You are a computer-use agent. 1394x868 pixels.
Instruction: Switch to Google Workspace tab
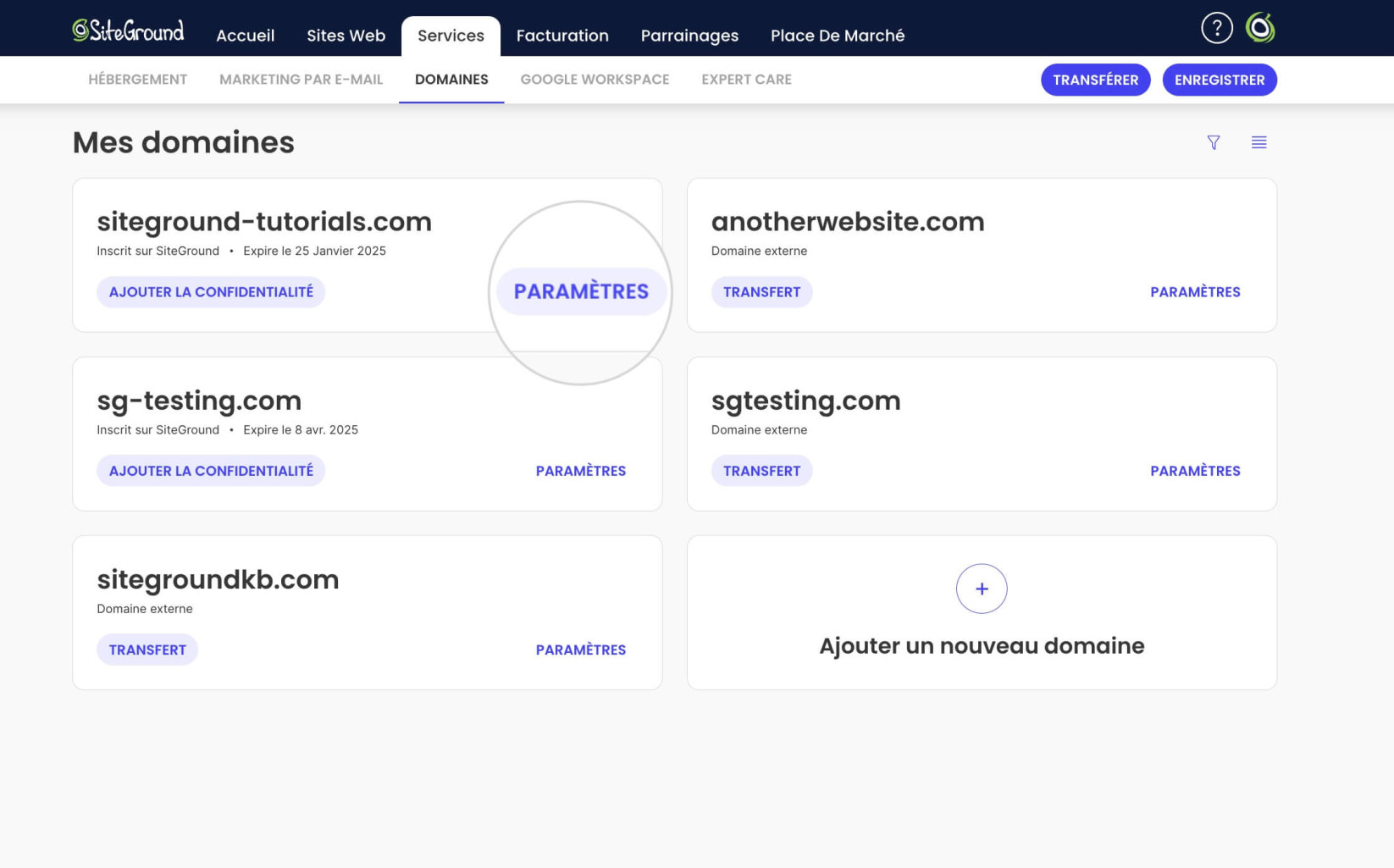(x=595, y=80)
